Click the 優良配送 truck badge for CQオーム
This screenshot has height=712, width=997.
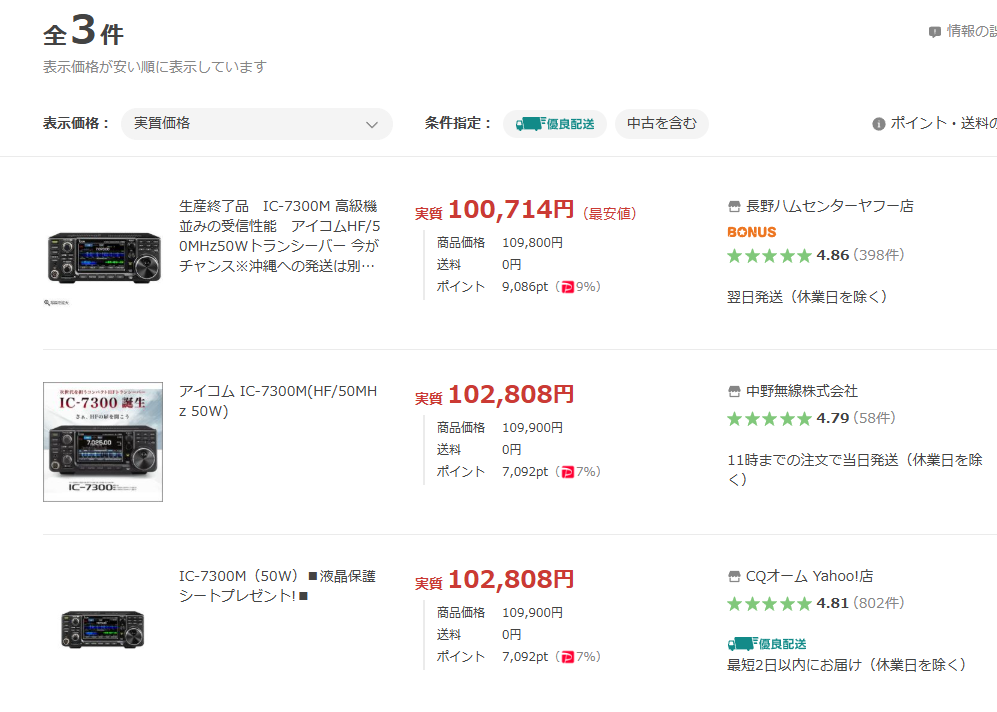(x=767, y=644)
